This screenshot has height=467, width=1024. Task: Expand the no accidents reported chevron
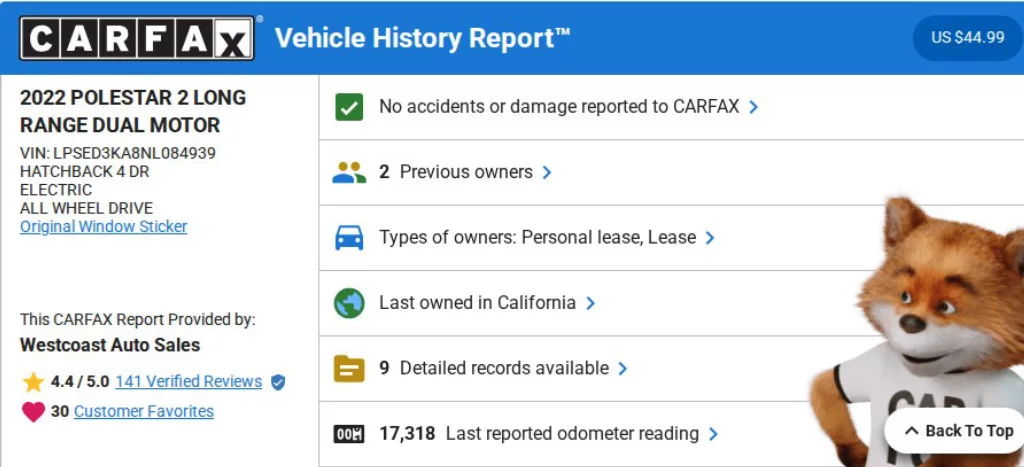pos(754,107)
